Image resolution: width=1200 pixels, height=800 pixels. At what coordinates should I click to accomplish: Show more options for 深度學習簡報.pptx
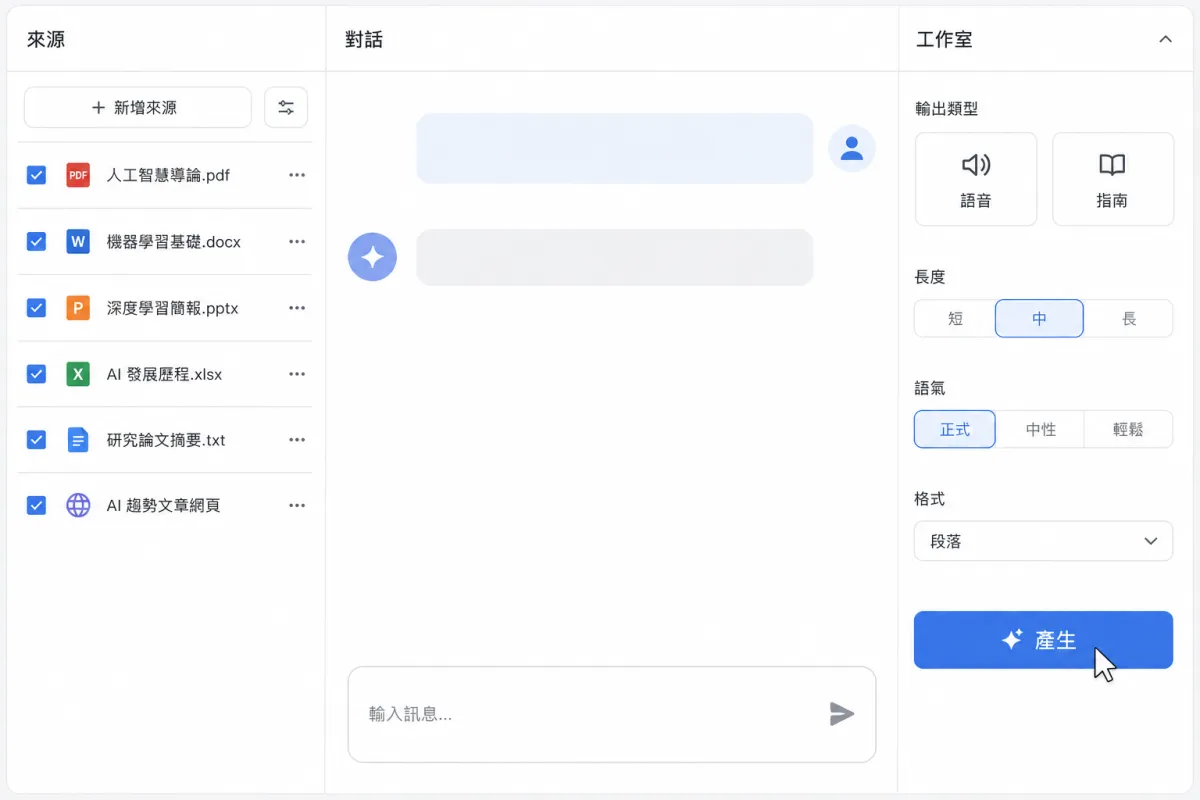(x=297, y=308)
